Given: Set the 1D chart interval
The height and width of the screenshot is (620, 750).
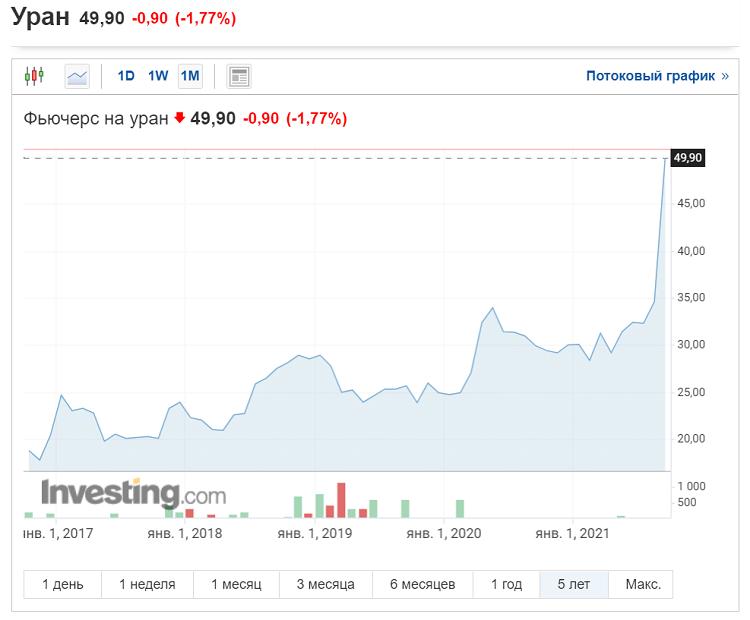Looking at the screenshot, I should [126, 76].
